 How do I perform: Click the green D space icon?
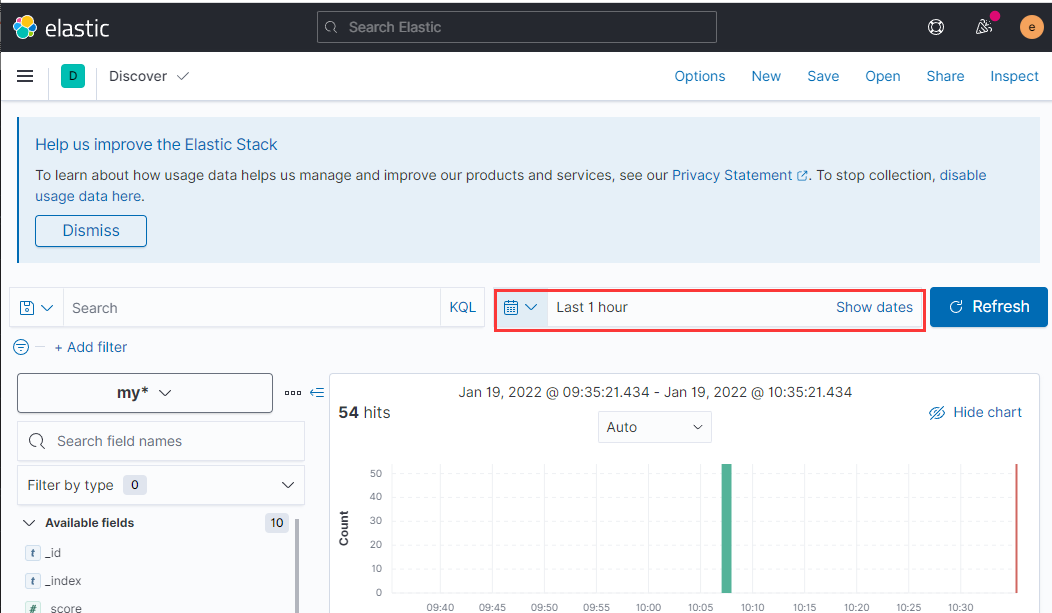click(73, 76)
